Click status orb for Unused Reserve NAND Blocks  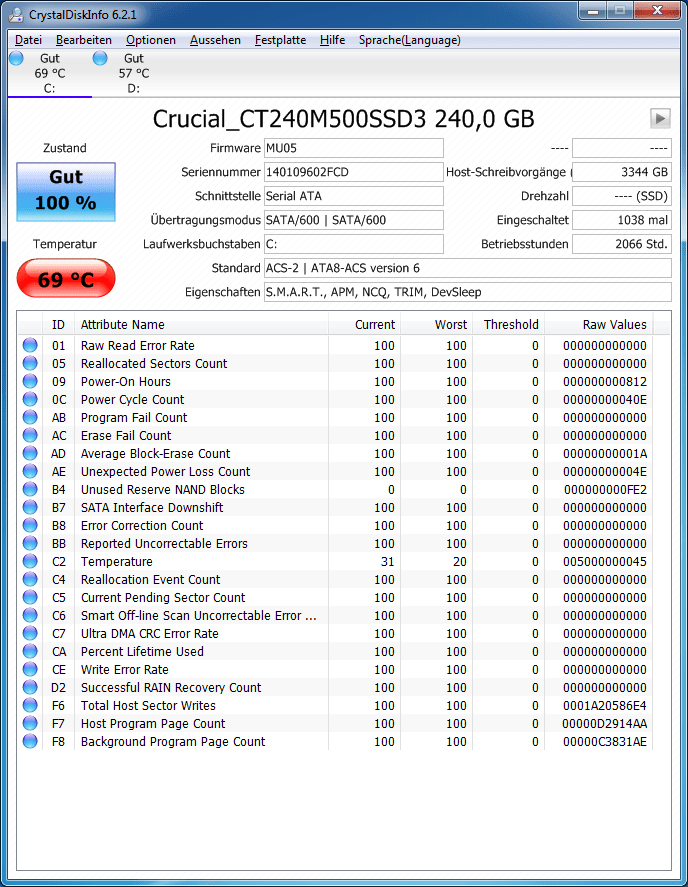click(30, 489)
